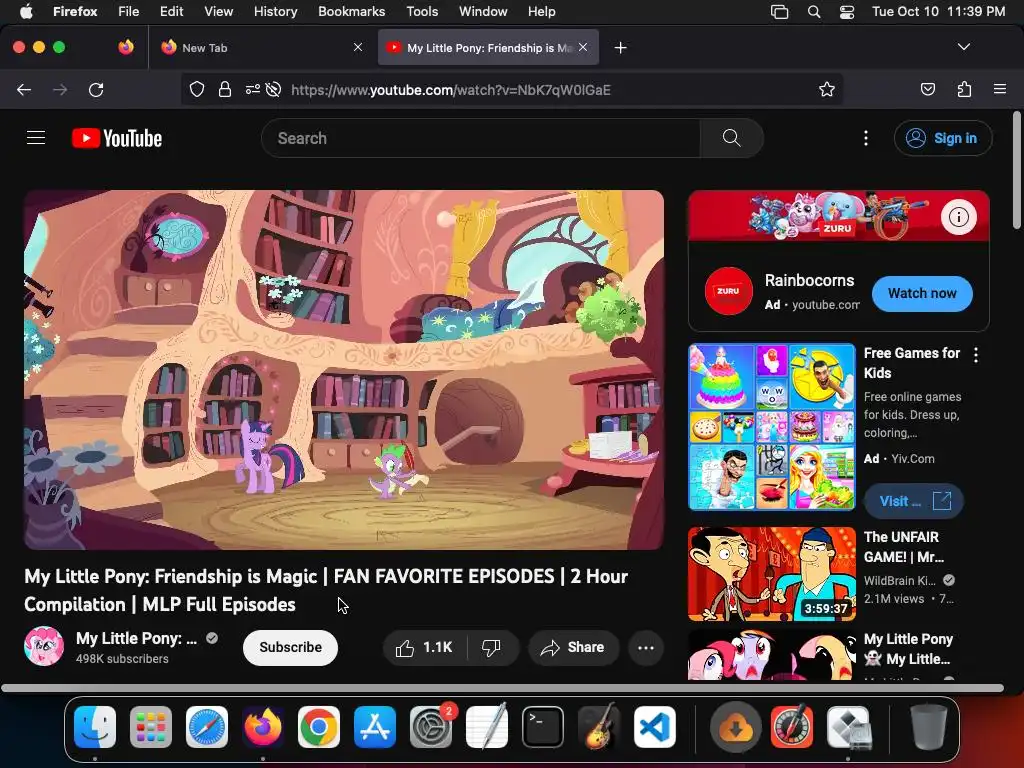The image size is (1024, 768).
Task: Reload the current page
Action: click(96, 89)
